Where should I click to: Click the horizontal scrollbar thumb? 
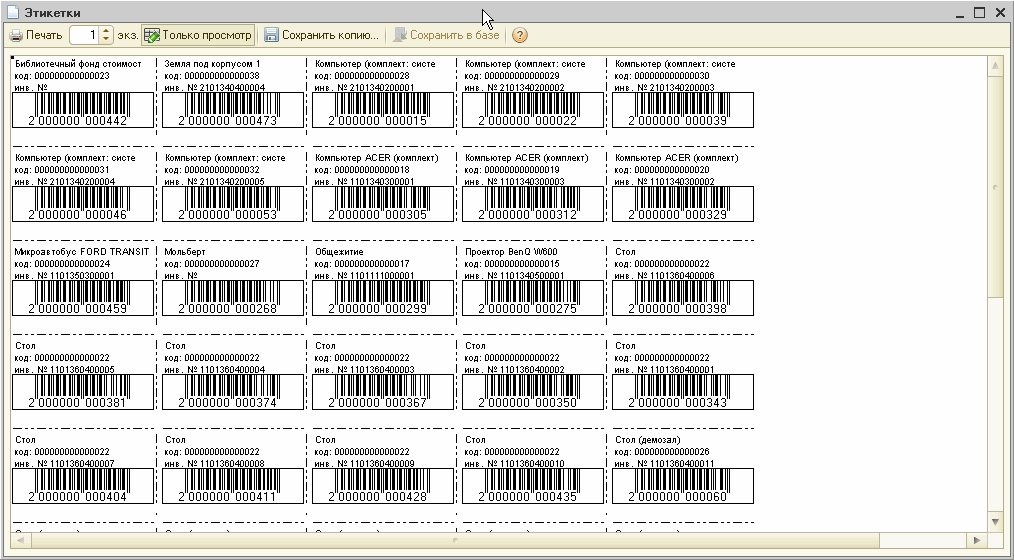pos(455,539)
